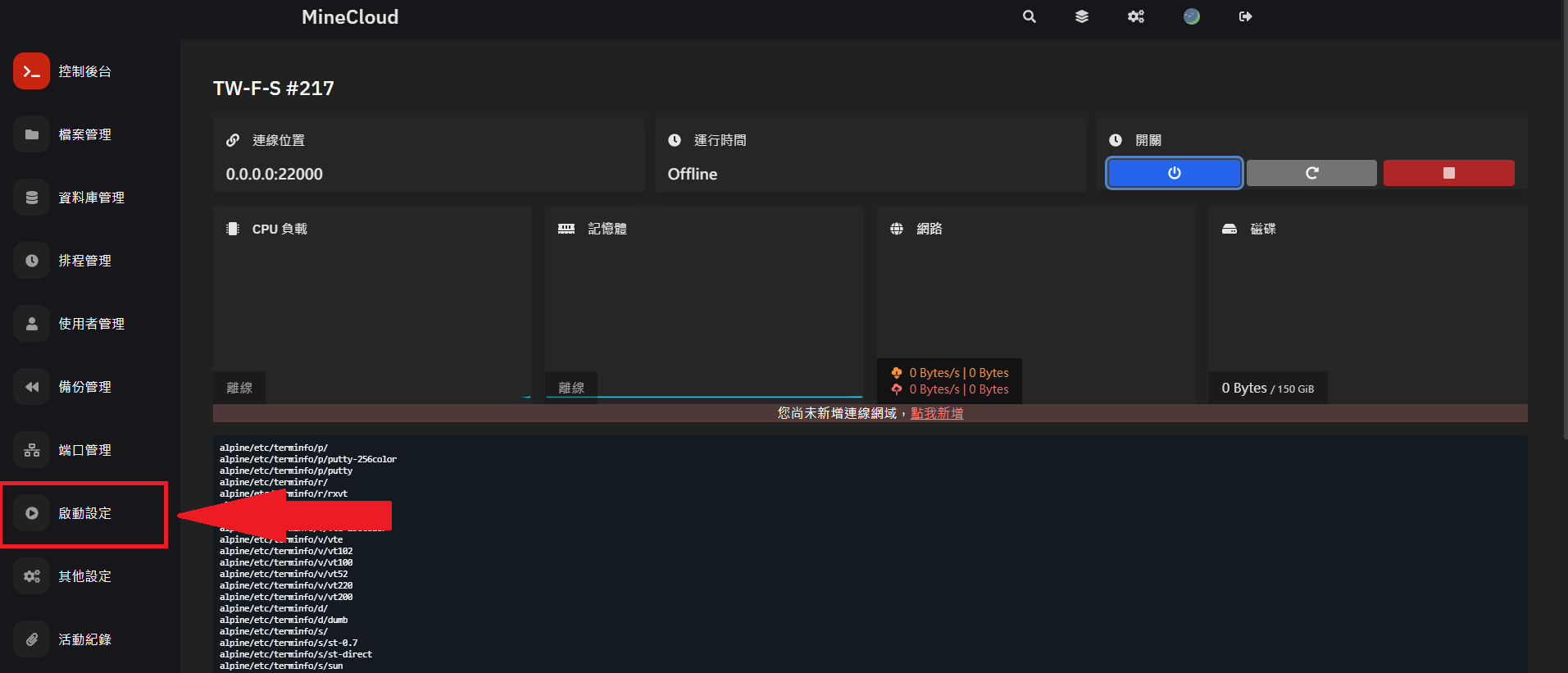This screenshot has height=673, width=1568.
Task: Open 端口管理 menu item
Action: [x=84, y=450]
